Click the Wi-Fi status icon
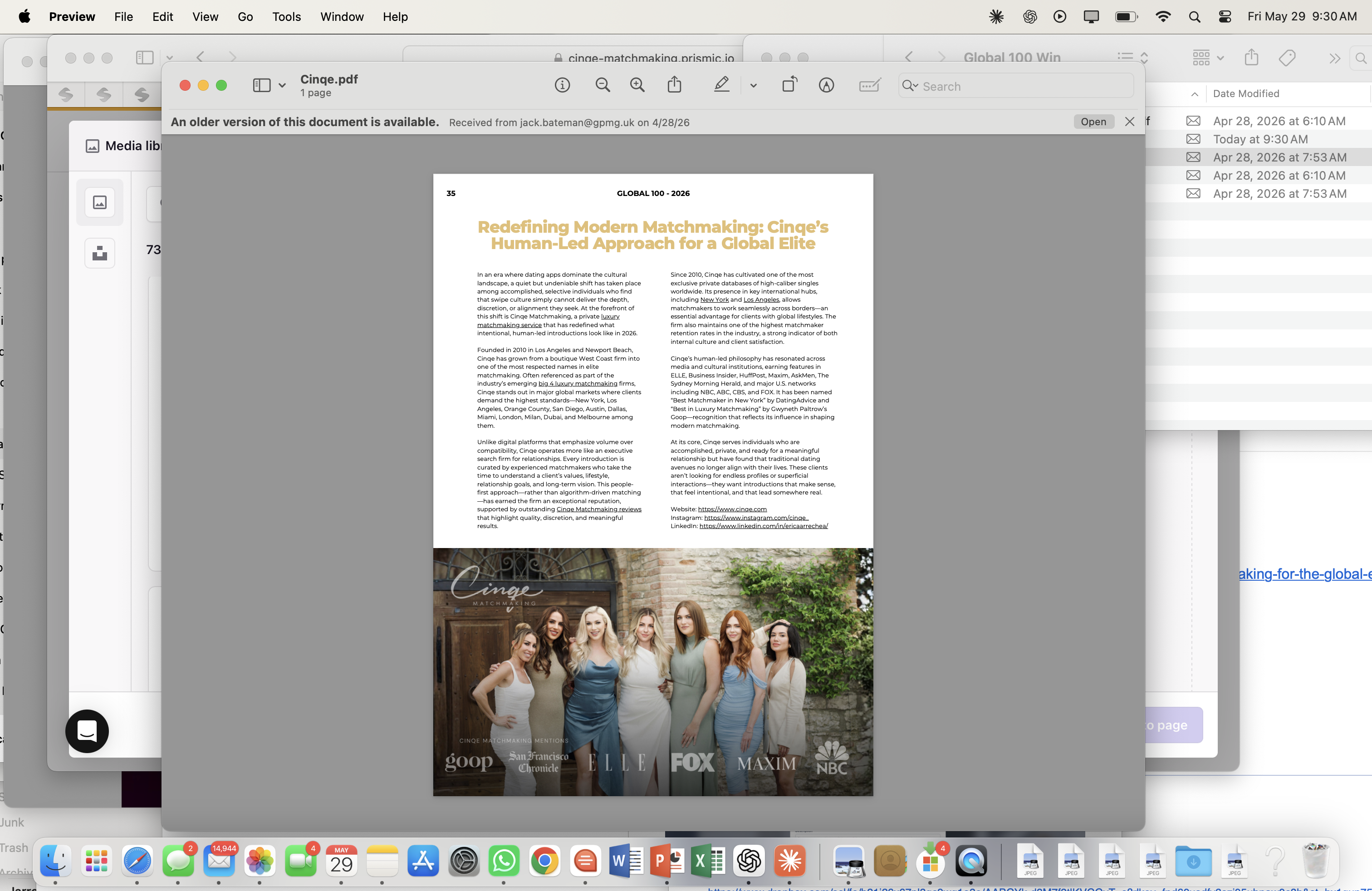 click(1163, 17)
